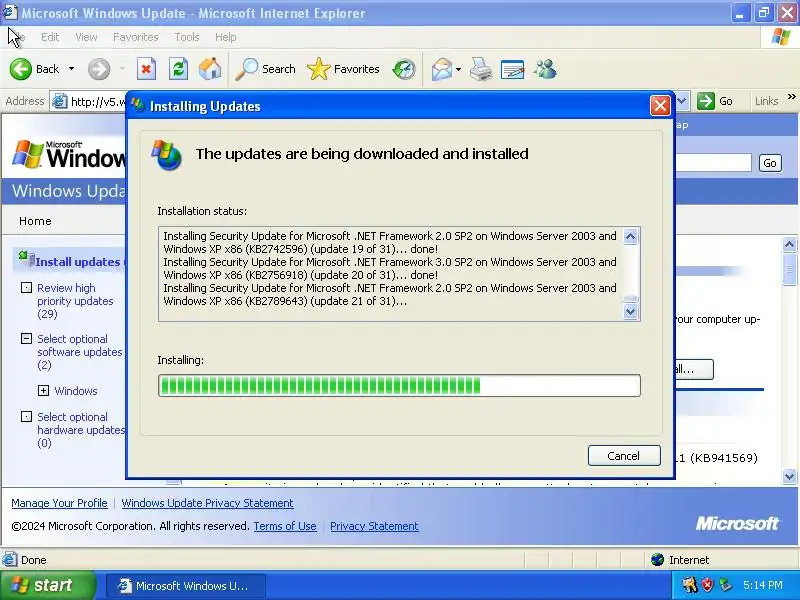
Task: Open the Help menu
Action: point(226,37)
